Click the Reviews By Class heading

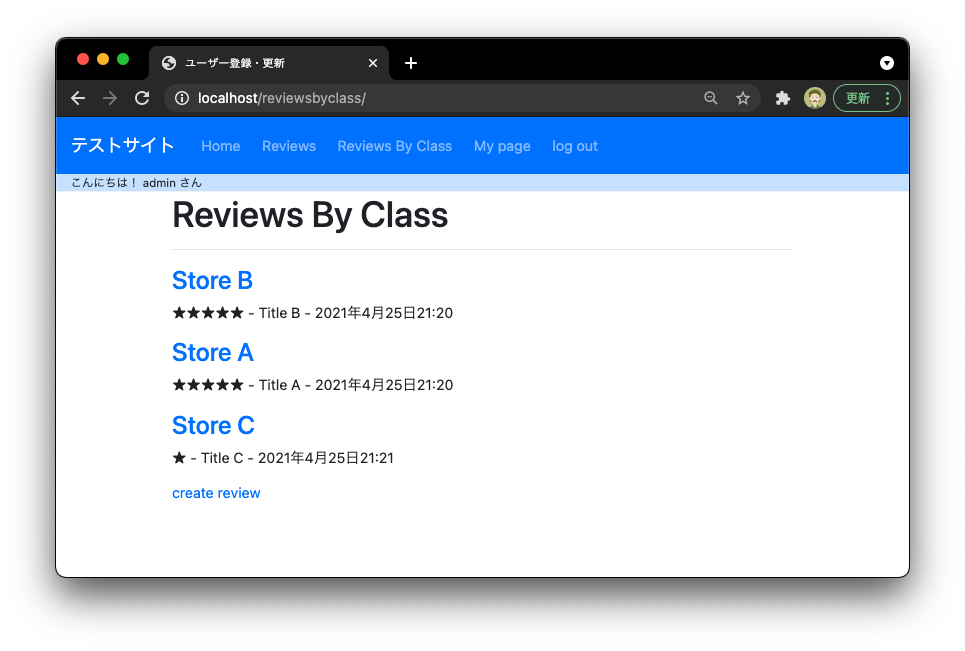310,215
